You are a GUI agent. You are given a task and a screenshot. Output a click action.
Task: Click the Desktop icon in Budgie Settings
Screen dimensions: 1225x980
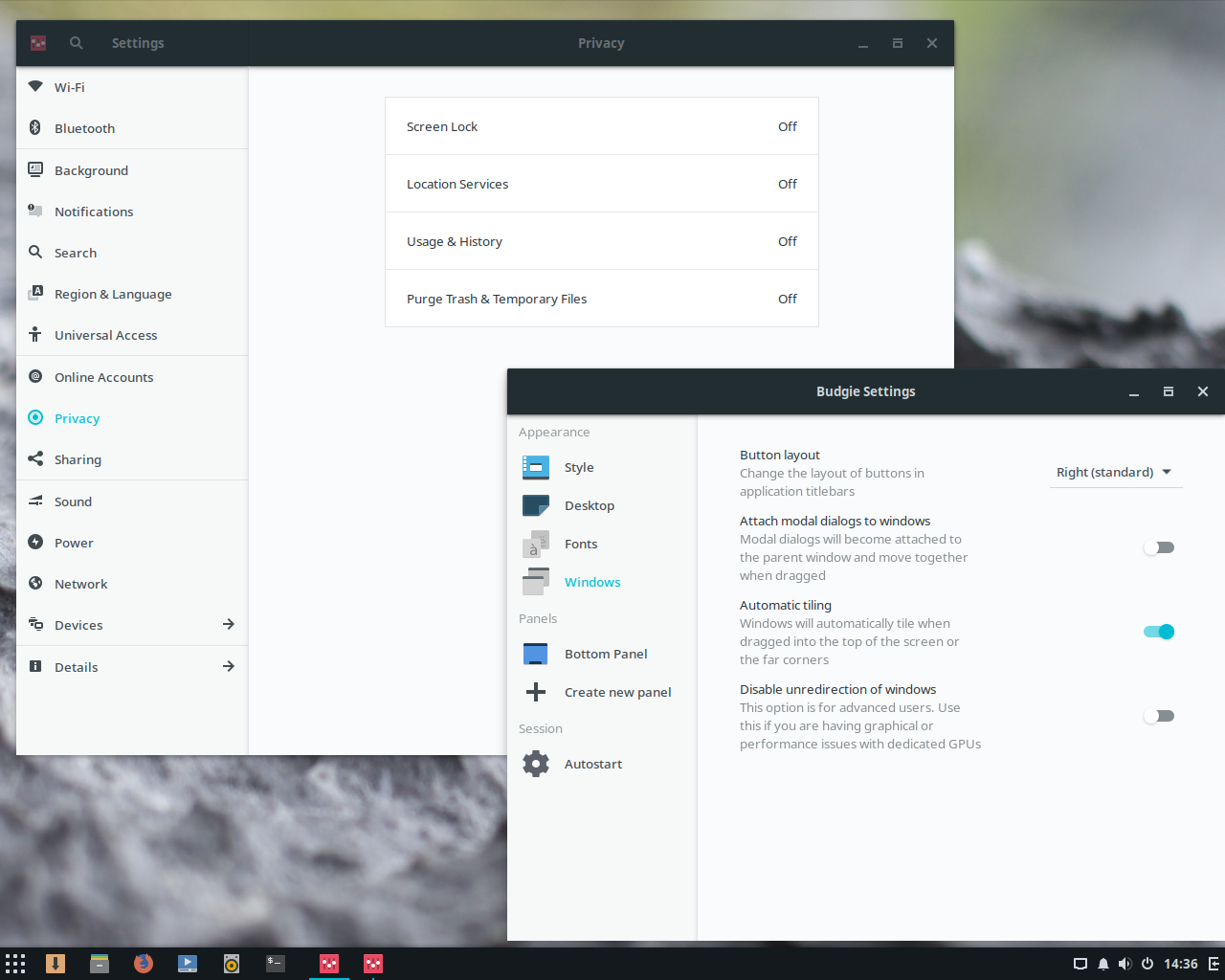[536, 505]
